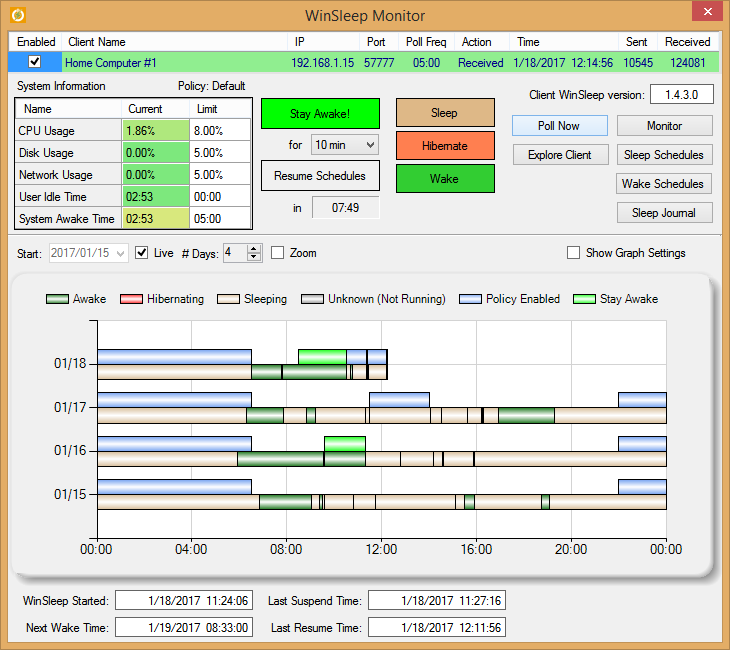730x650 pixels.
Task: Open Wake Schedules
Action: click(663, 183)
